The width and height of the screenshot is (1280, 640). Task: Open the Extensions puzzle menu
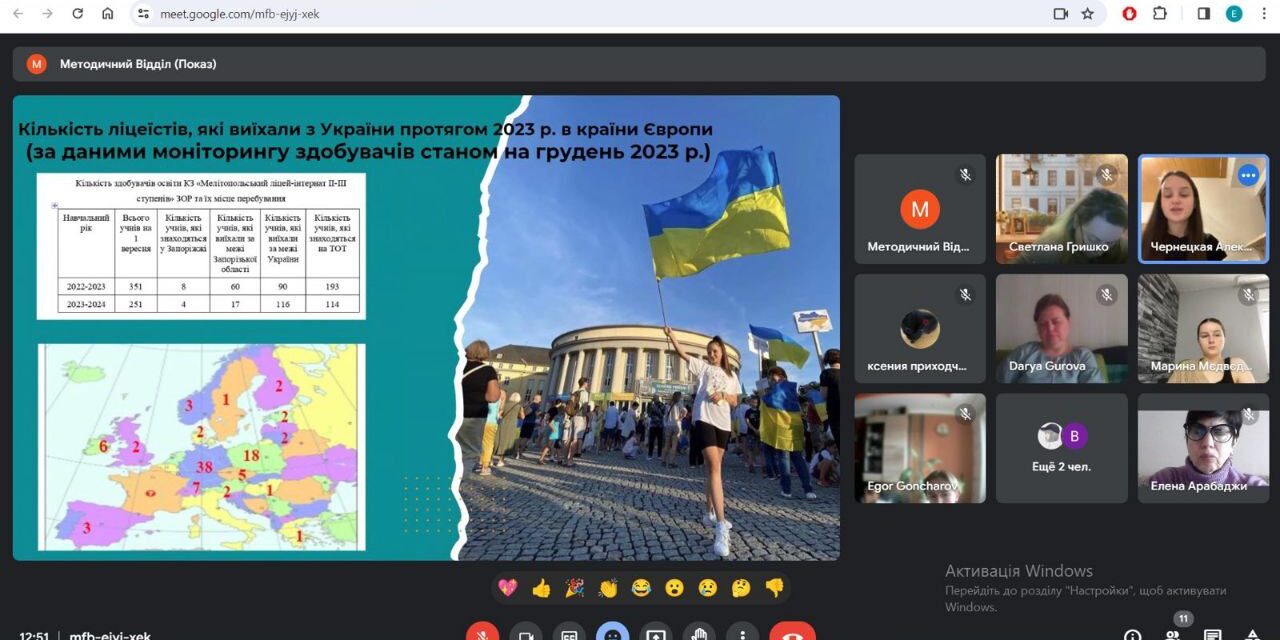[x=1160, y=14]
